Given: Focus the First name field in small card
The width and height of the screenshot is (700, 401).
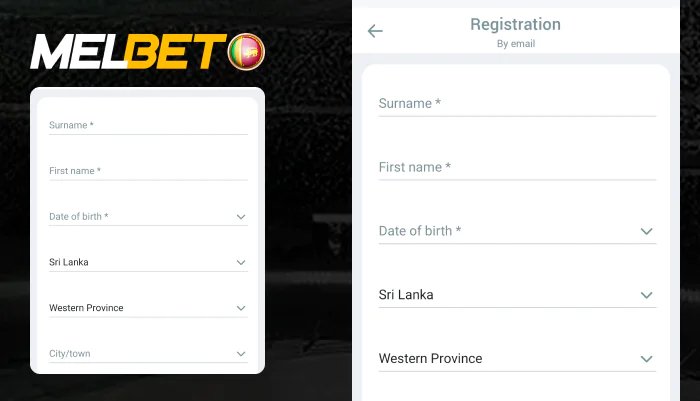Looking at the screenshot, I should tap(147, 171).
